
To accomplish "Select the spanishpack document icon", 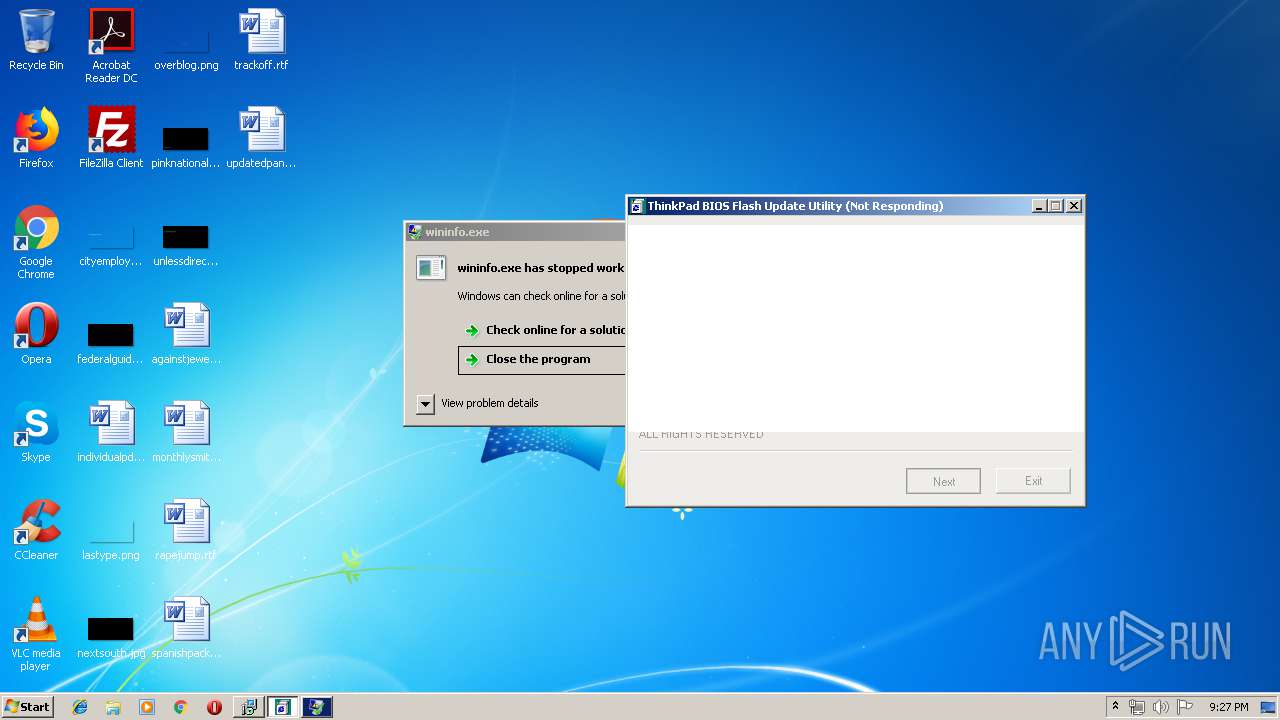I will (186, 628).
